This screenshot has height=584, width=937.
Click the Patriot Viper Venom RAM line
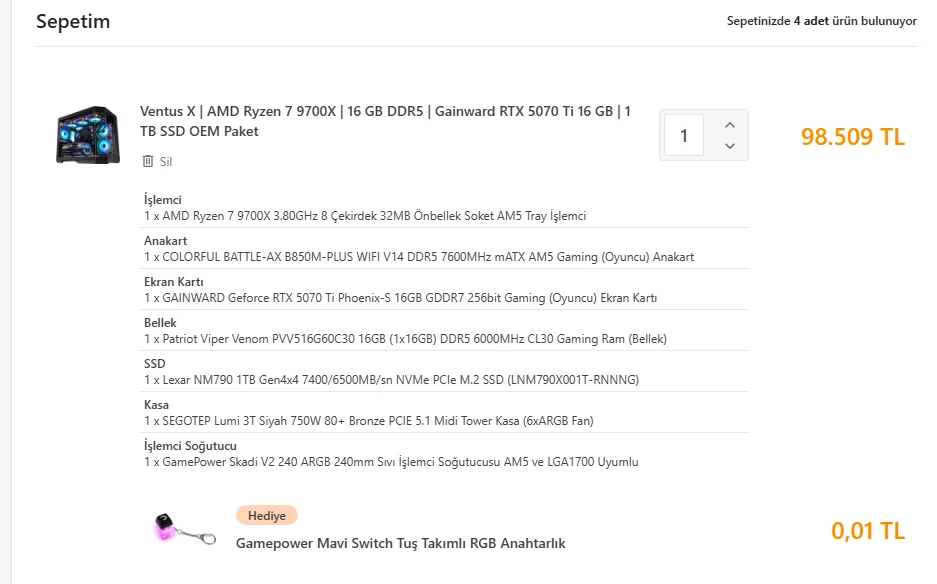click(405, 339)
